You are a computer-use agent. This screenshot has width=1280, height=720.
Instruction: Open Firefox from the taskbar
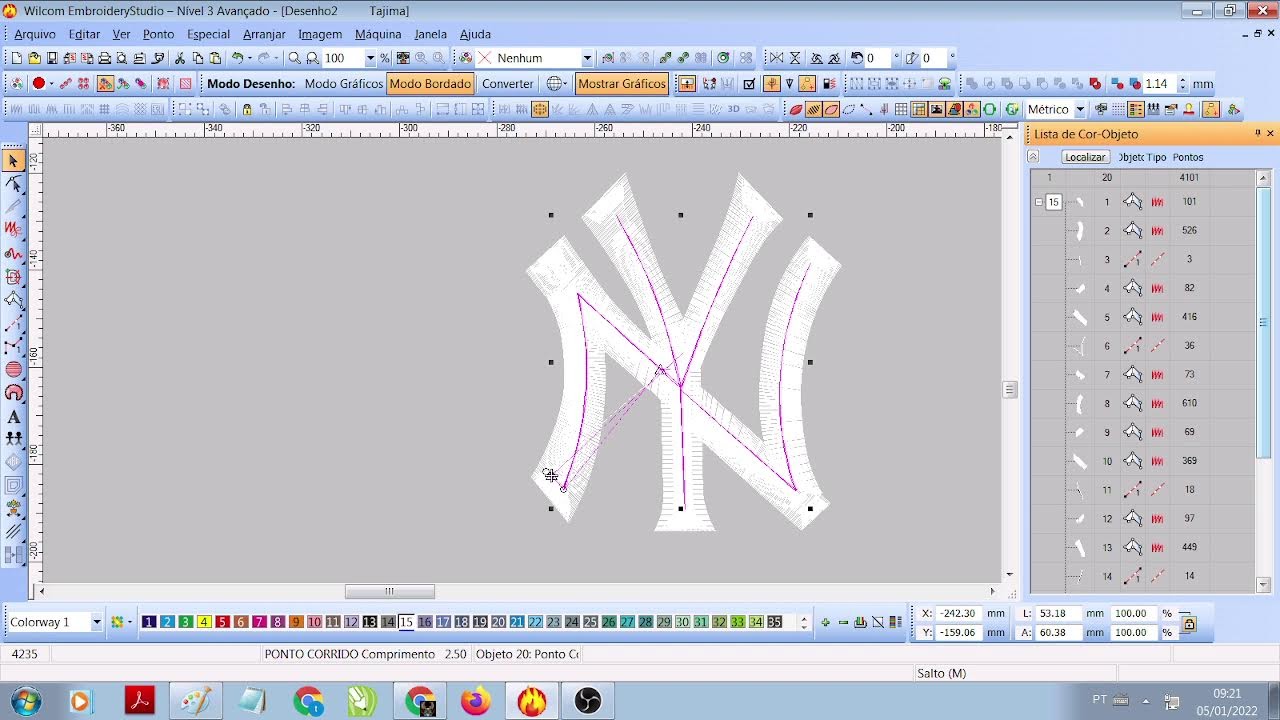[x=476, y=701]
